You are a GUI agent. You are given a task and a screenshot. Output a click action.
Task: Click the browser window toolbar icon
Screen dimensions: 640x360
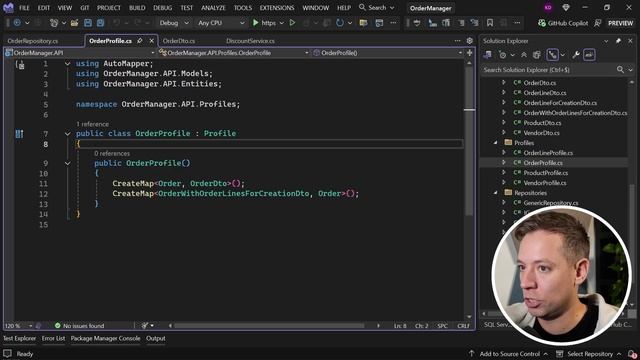coord(379,23)
